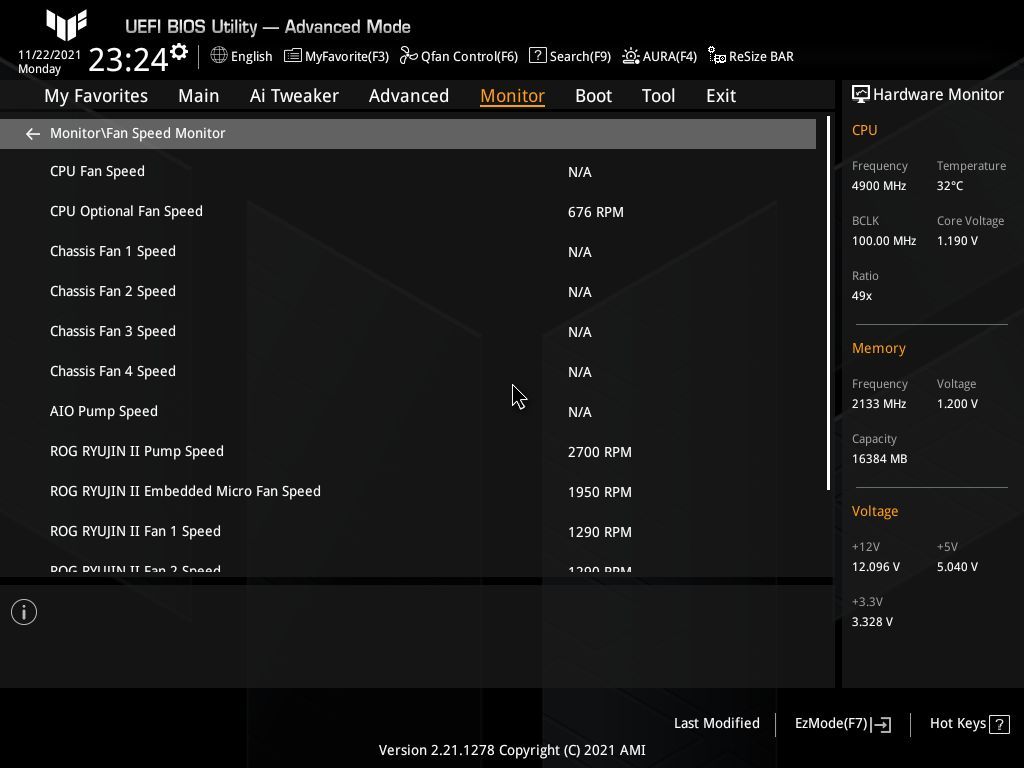Click the Search(F9) question mark icon
Image resolution: width=1024 pixels, height=768 pixels.
pyautogui.click(x=537, y=55)
